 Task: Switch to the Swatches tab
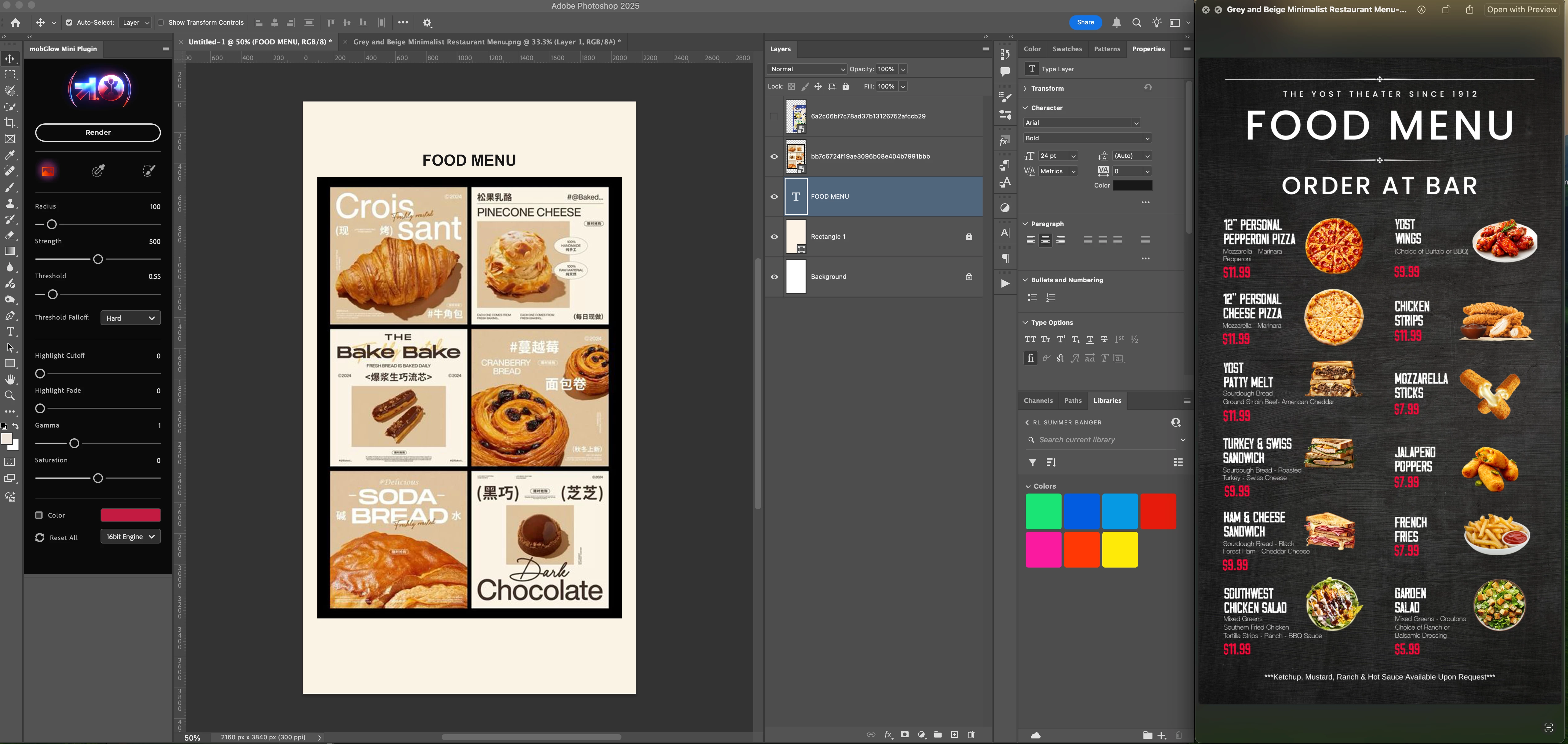tap(1067, 49)
